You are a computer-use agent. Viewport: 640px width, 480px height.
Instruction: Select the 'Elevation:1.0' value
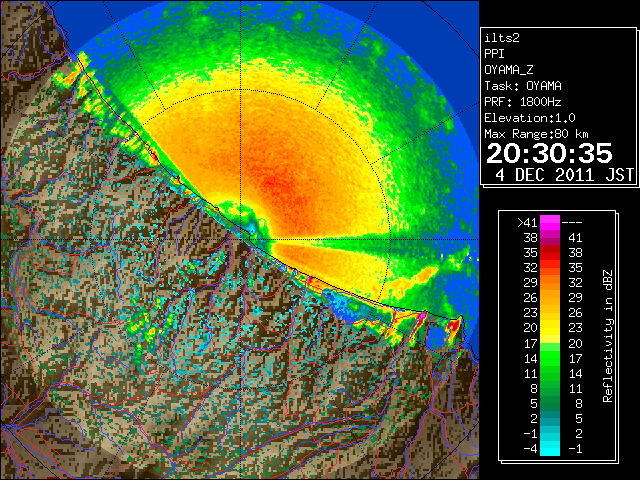point(530,118)
